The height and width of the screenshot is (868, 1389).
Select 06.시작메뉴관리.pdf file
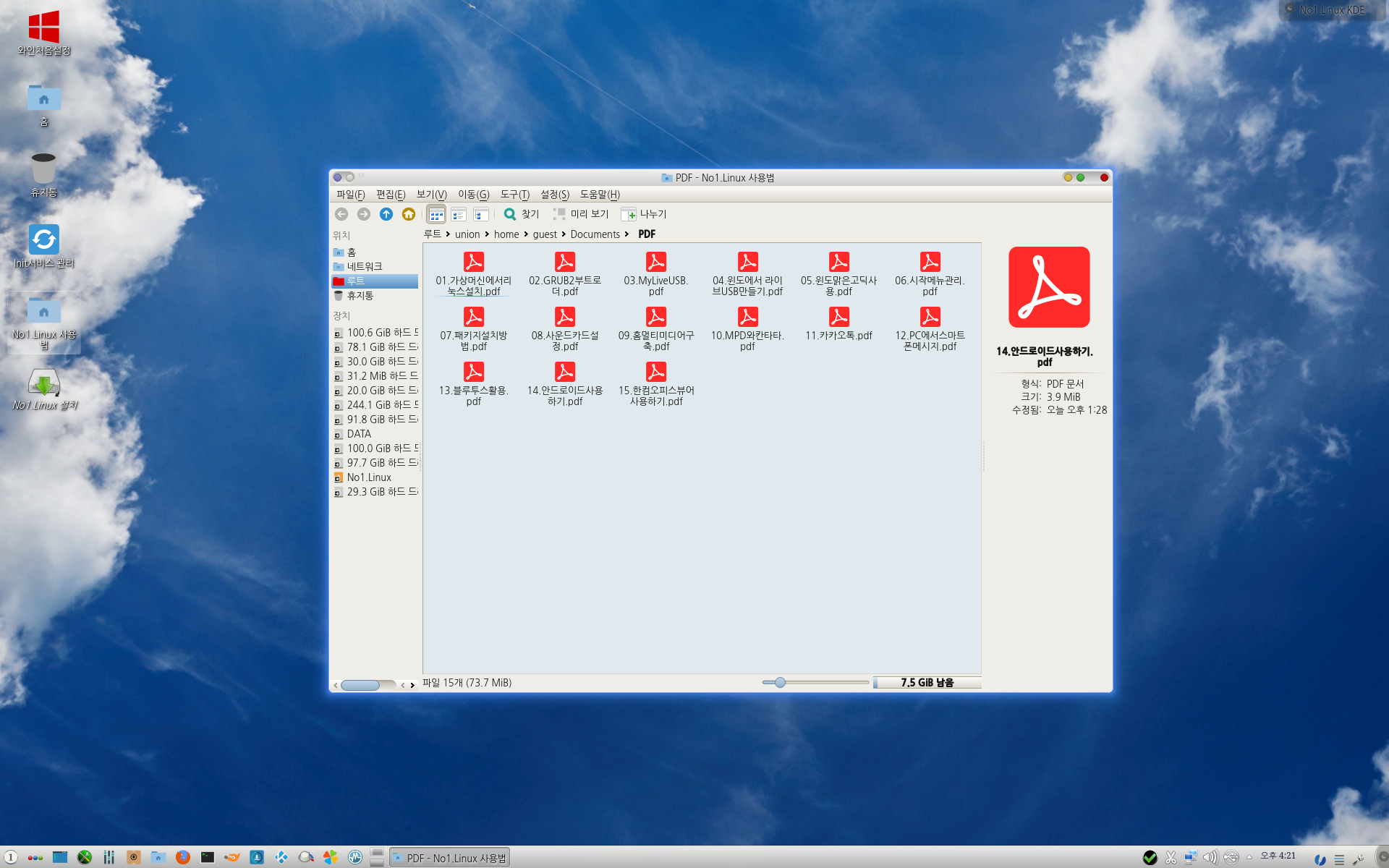click(x=930, y=274)
